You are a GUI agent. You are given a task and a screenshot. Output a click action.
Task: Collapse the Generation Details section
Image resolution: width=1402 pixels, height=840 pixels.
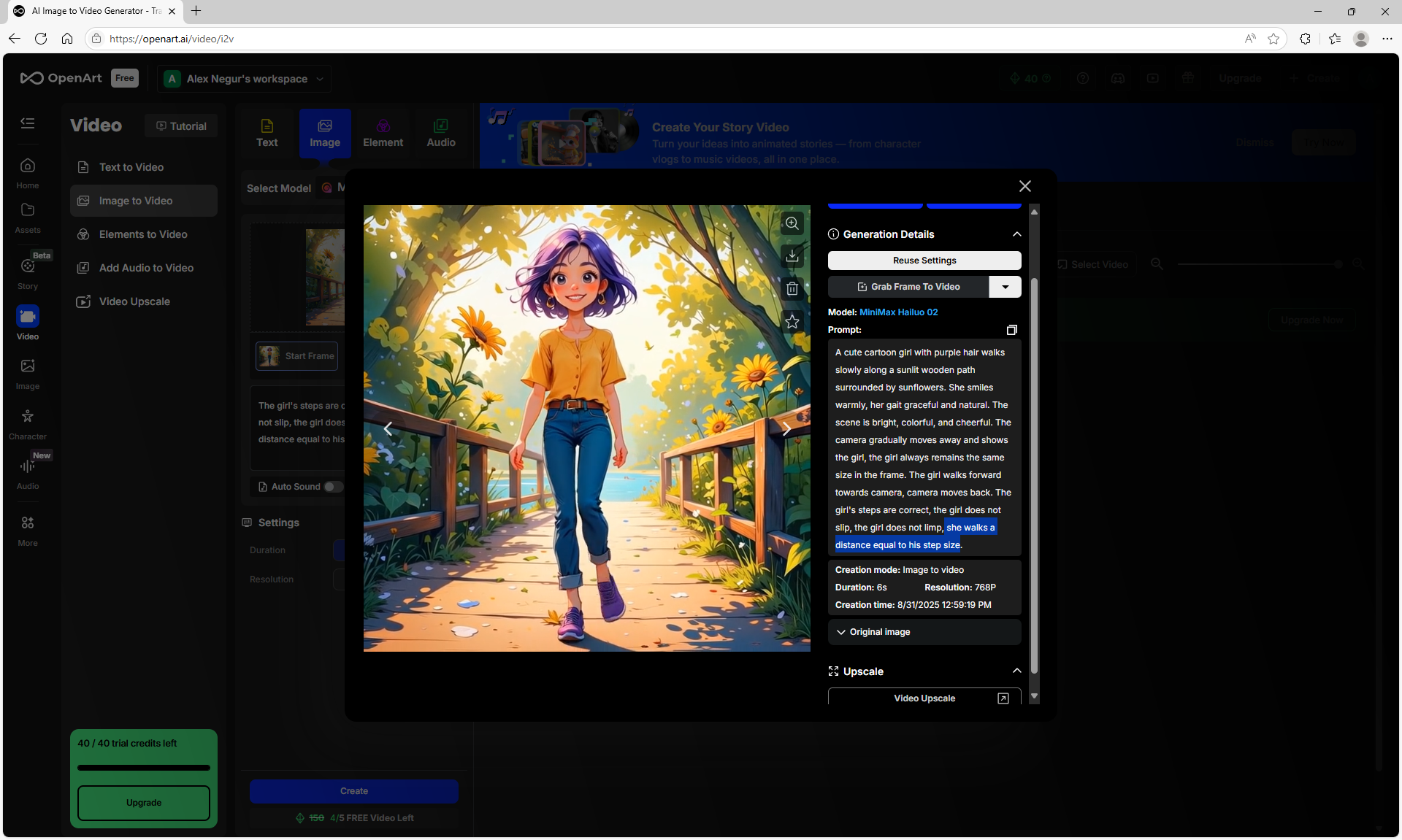[1016, 234]
